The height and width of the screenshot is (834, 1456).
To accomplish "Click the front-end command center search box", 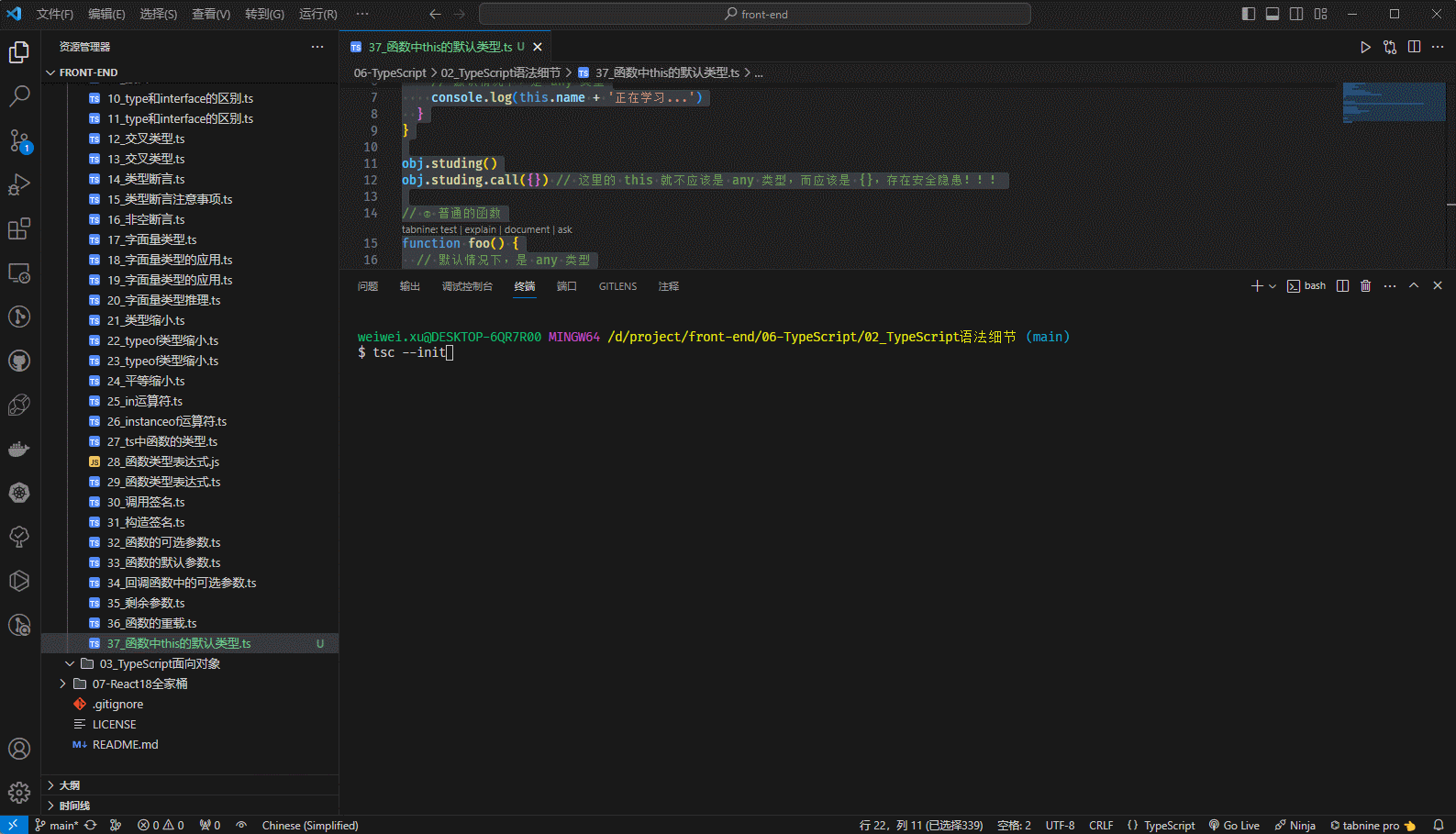I will (x=754, y=14).
